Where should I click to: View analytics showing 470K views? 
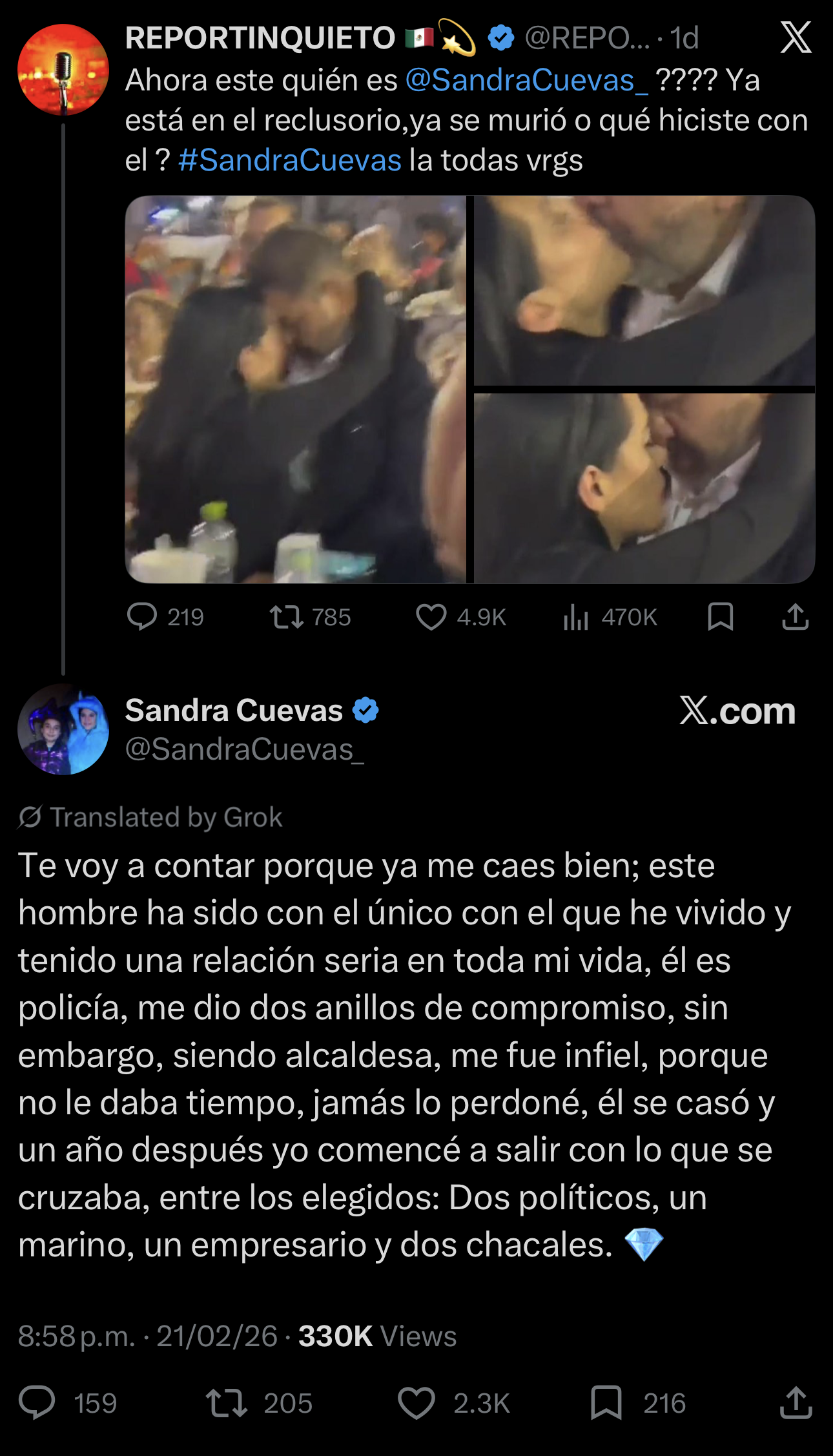click(575, 617)
